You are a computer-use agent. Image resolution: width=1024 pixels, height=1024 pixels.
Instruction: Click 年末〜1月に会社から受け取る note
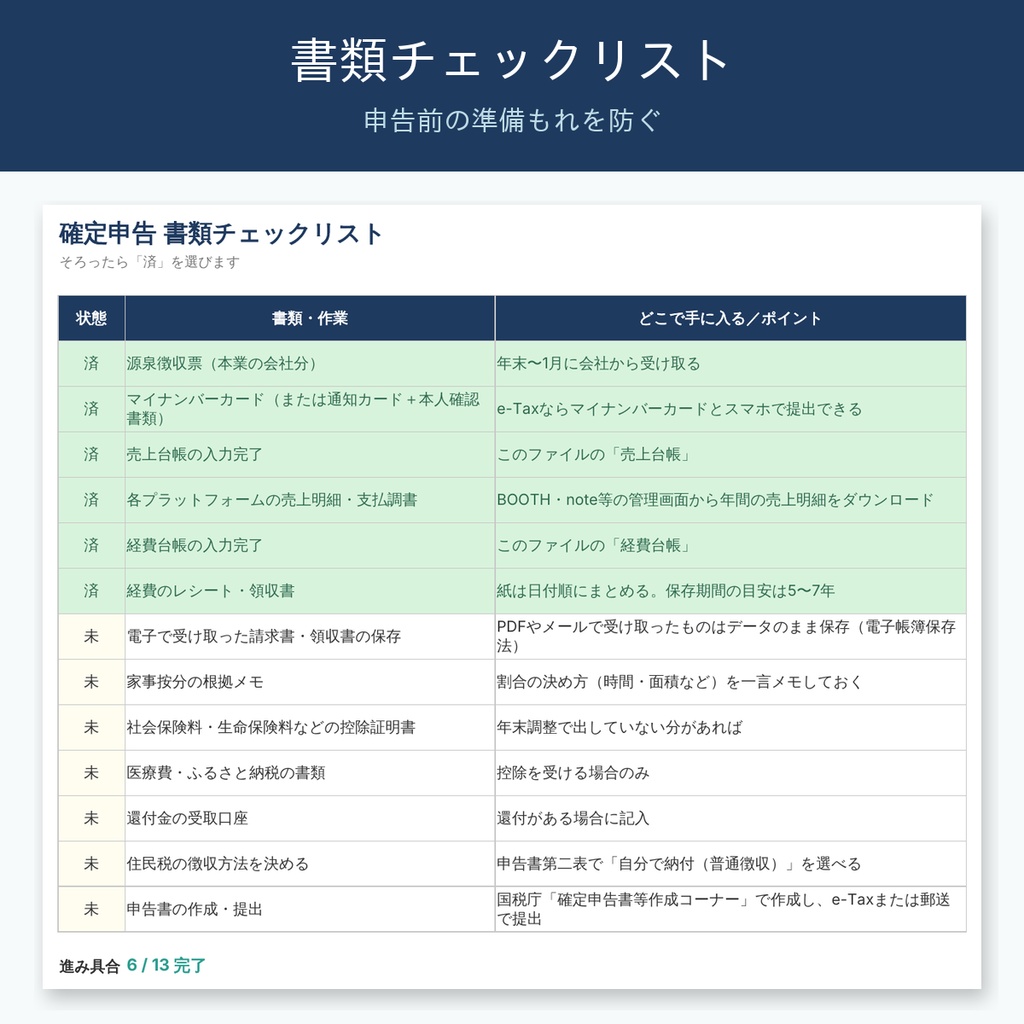[x=730, y=364]
